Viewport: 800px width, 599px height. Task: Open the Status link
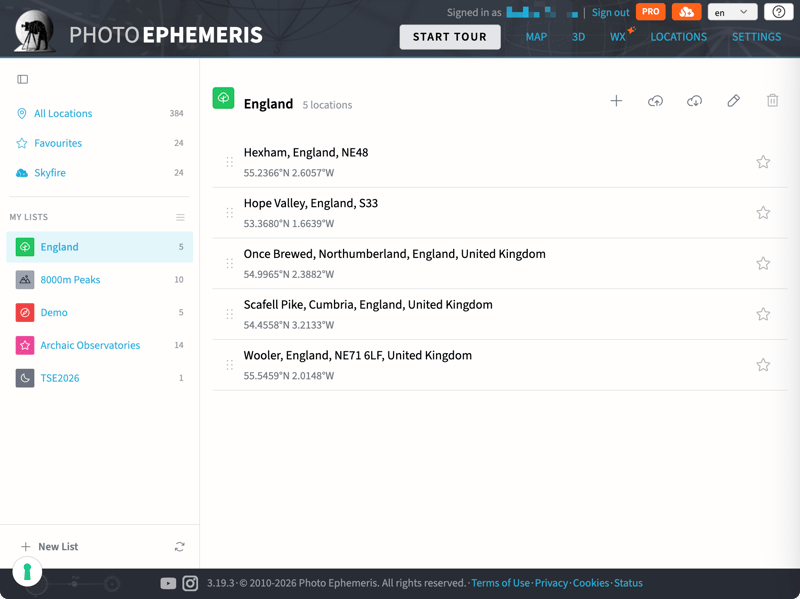point(628,583)
